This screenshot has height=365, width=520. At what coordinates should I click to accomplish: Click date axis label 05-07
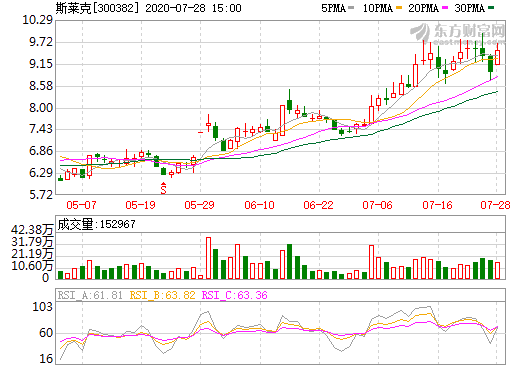click(81, 205)
